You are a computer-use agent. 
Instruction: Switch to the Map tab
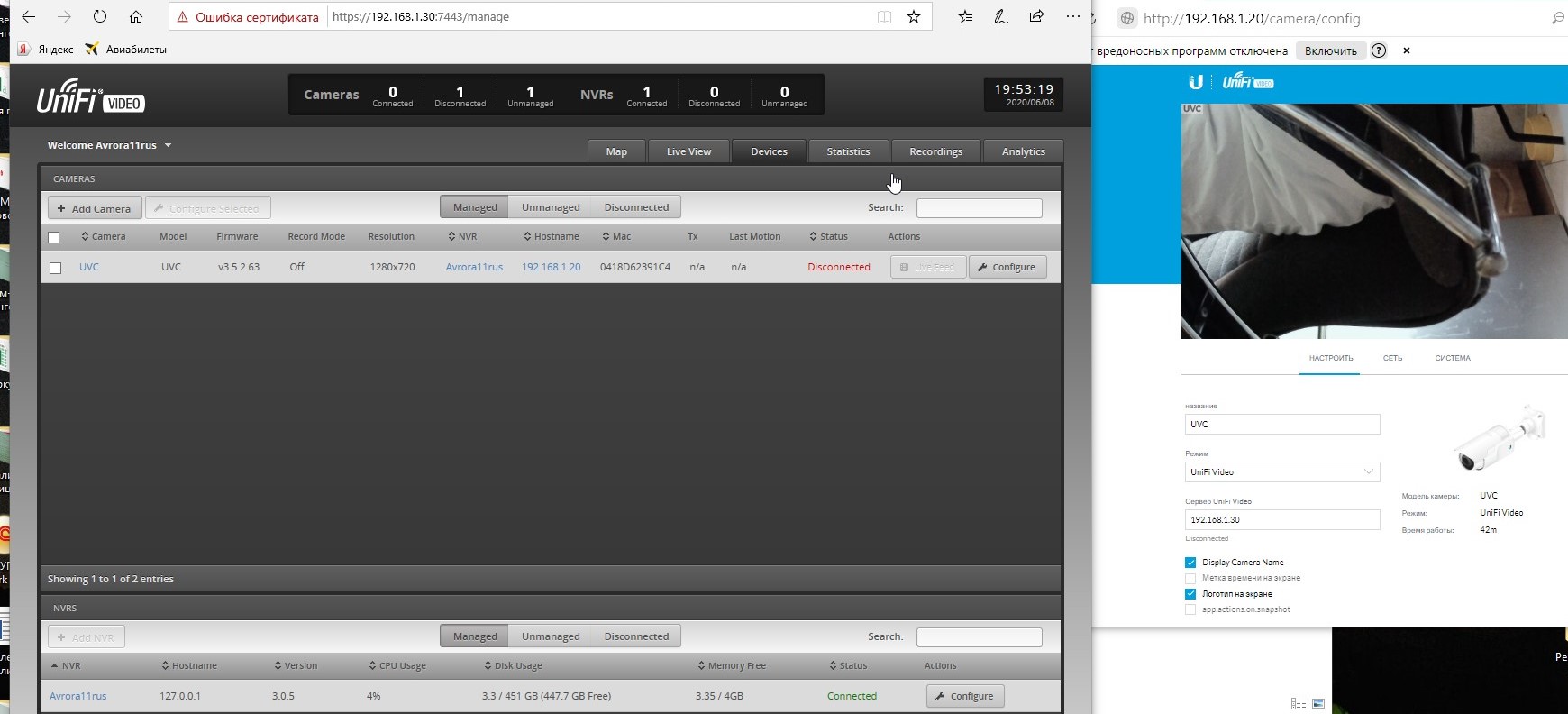point(616,151)
